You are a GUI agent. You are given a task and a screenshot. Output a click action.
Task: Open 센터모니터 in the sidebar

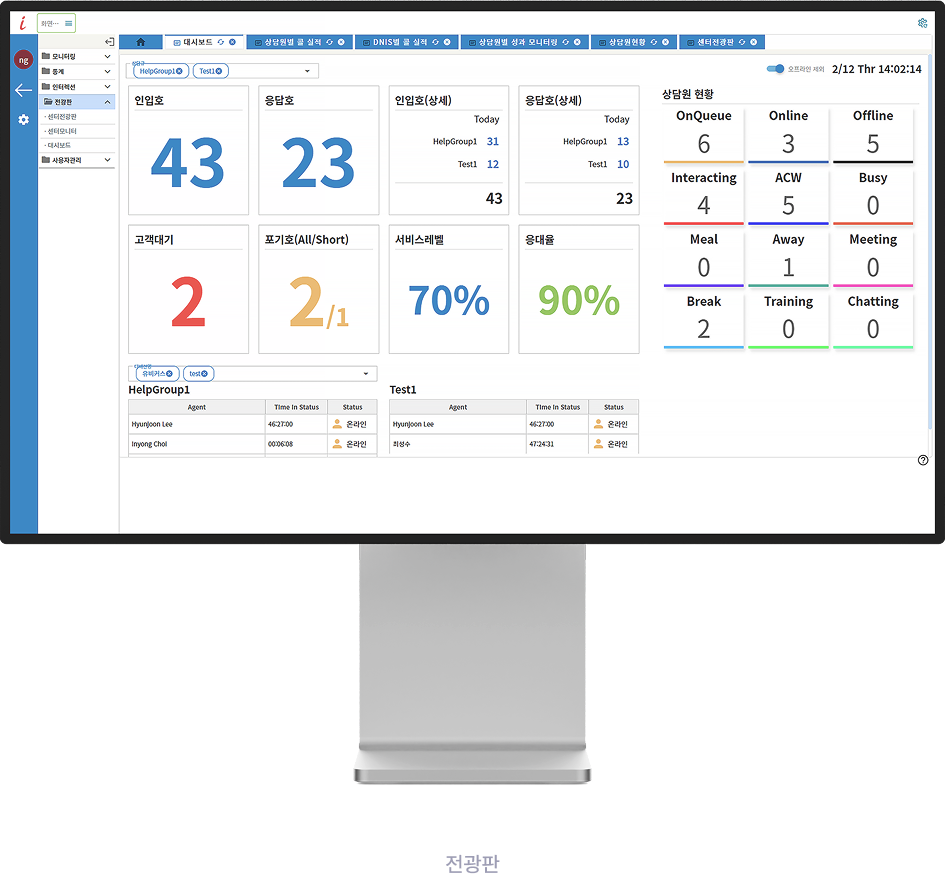point(62,131)
